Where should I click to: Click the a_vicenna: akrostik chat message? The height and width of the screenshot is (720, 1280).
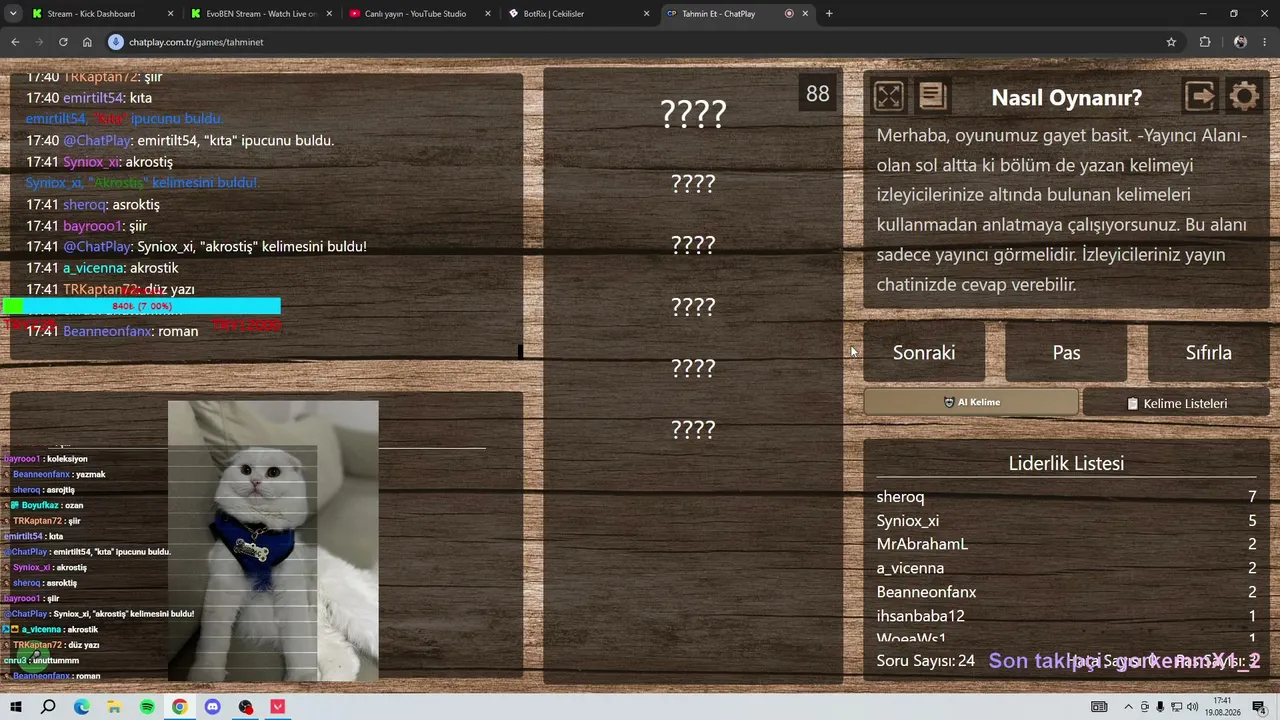pyautogui.click(x=102, y=268)
